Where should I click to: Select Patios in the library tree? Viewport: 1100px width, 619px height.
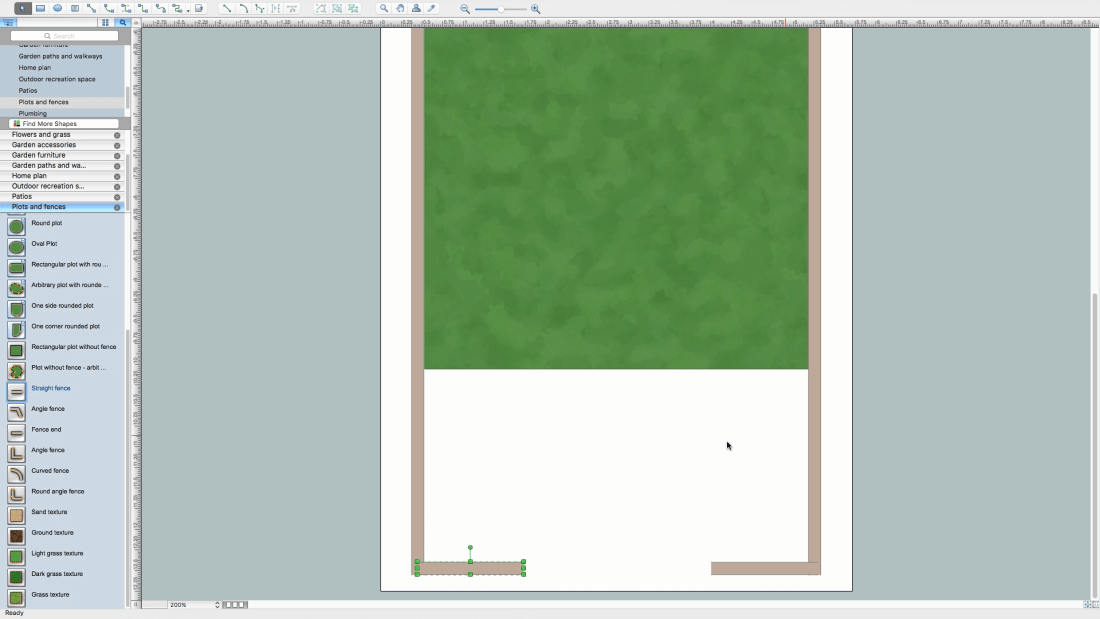[x=28, y=91]
